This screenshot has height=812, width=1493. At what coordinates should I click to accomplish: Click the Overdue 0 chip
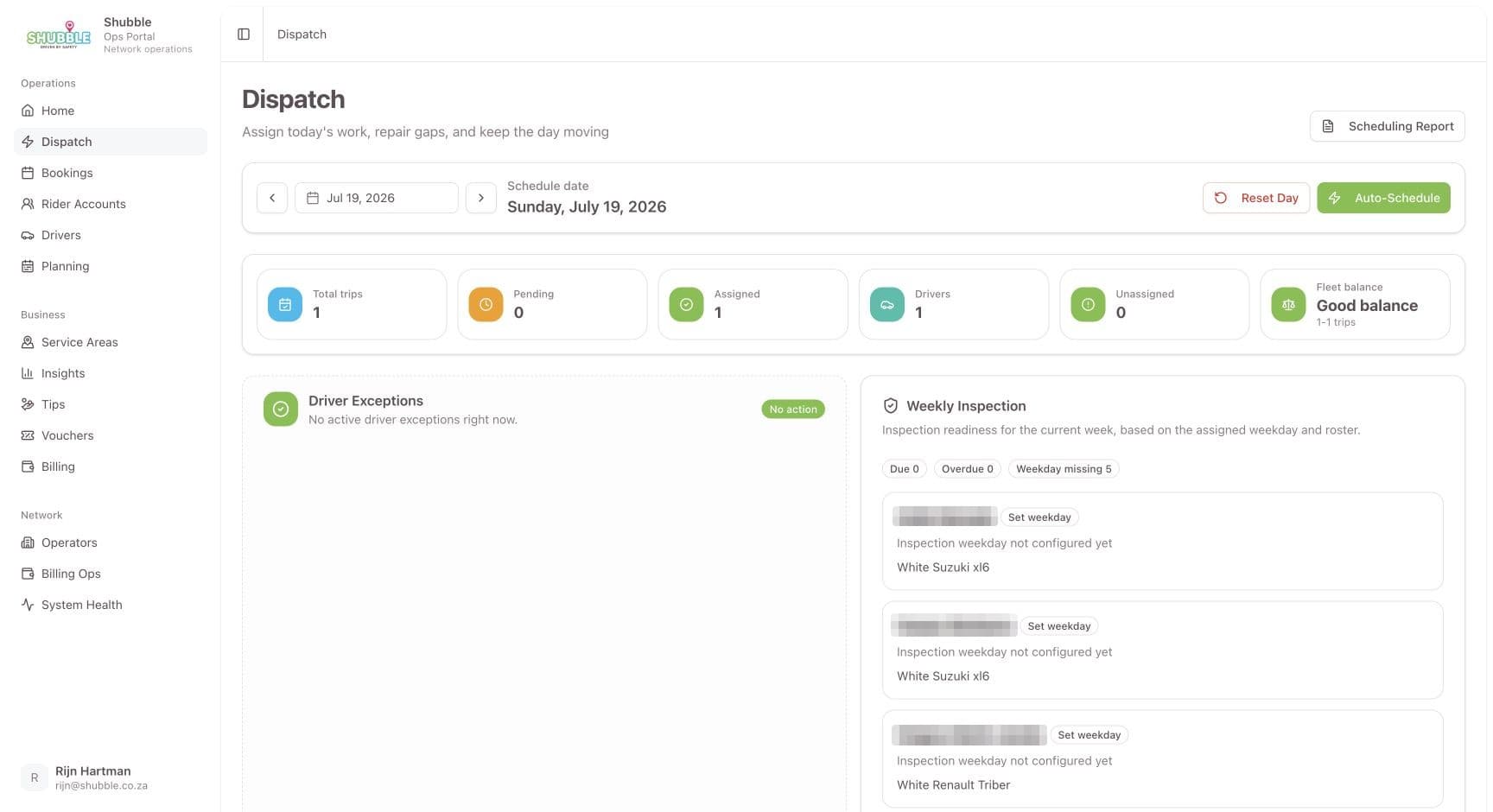pos(968,469)
